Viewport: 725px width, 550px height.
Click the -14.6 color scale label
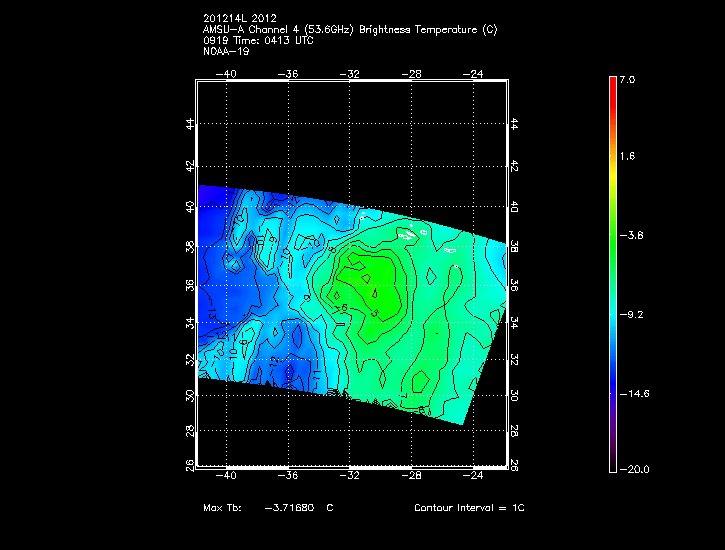[630, 394]
